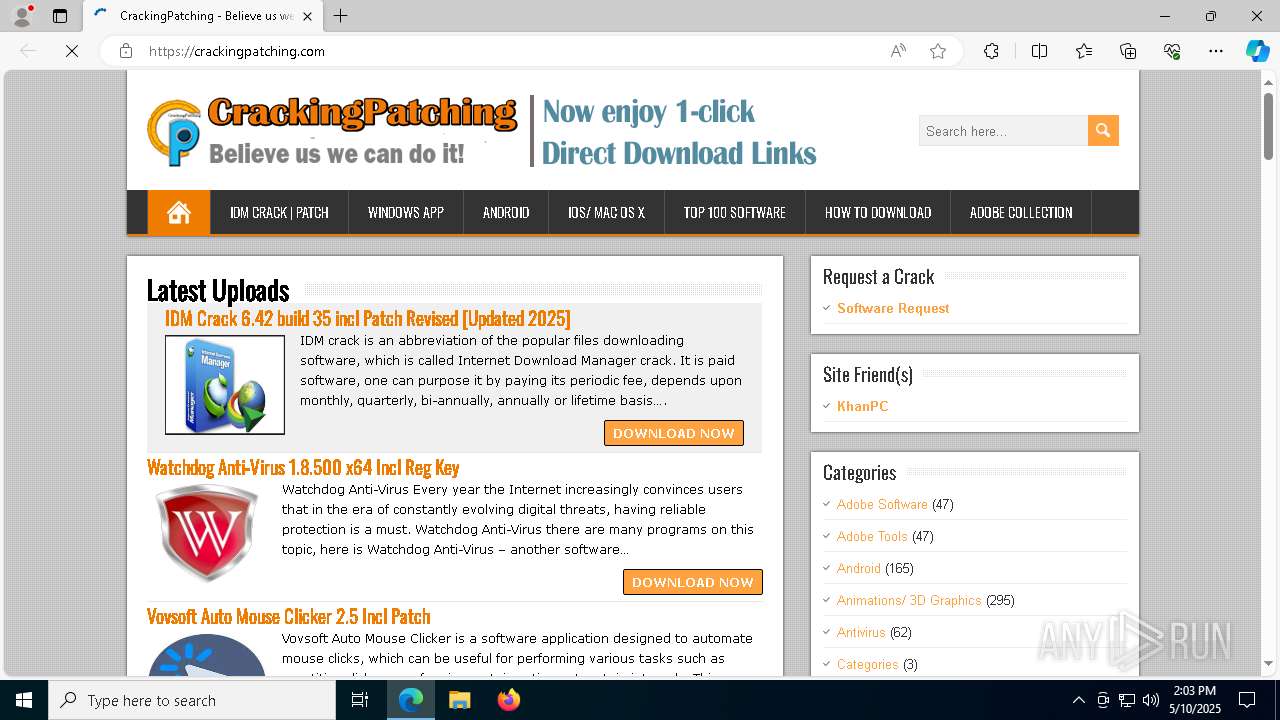1280x720 pixels.
Task: Open the notification center icon
Action: [x=1247, y=700]
